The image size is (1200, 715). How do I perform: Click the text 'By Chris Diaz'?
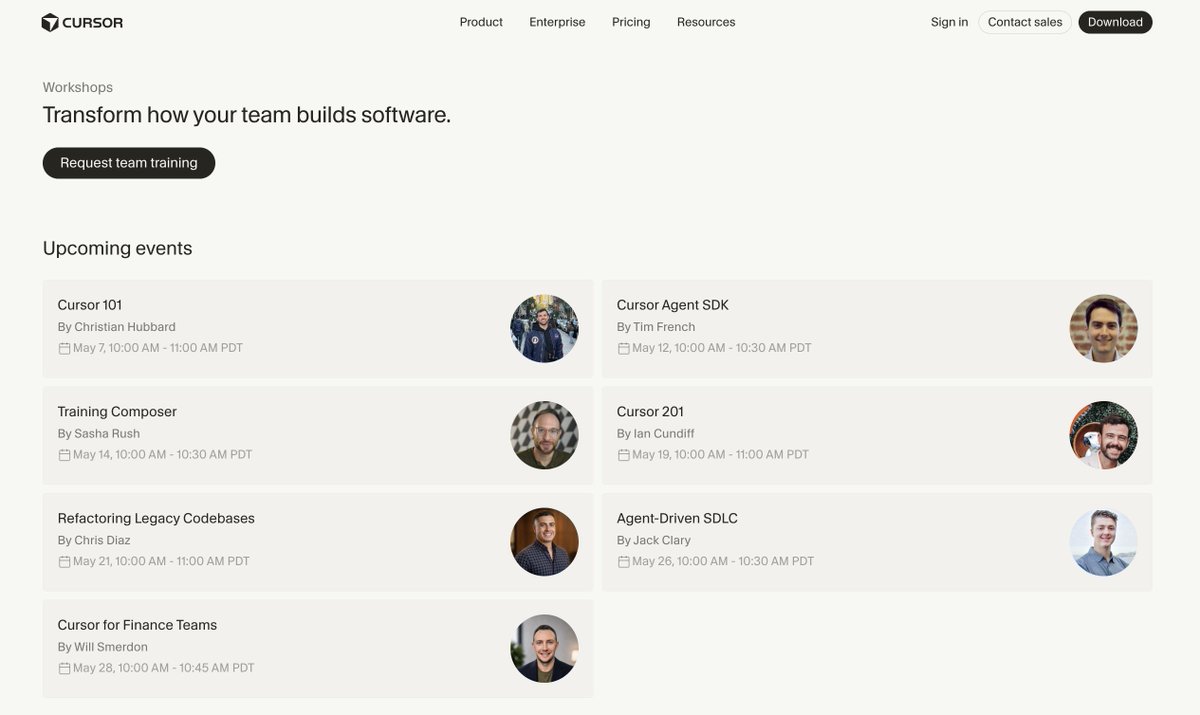[x=94, y=541]
